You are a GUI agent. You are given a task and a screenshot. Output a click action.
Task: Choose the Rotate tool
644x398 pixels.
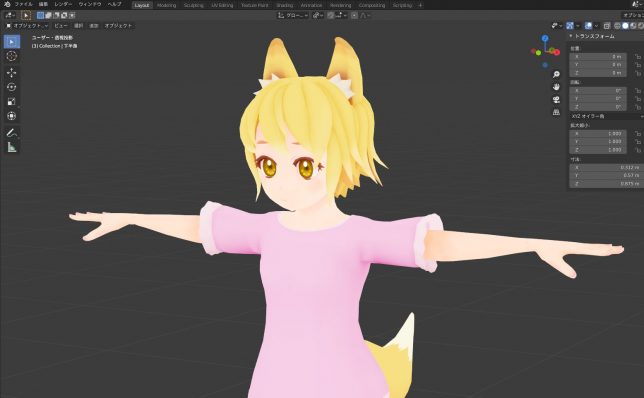click(x=12, y=87)
